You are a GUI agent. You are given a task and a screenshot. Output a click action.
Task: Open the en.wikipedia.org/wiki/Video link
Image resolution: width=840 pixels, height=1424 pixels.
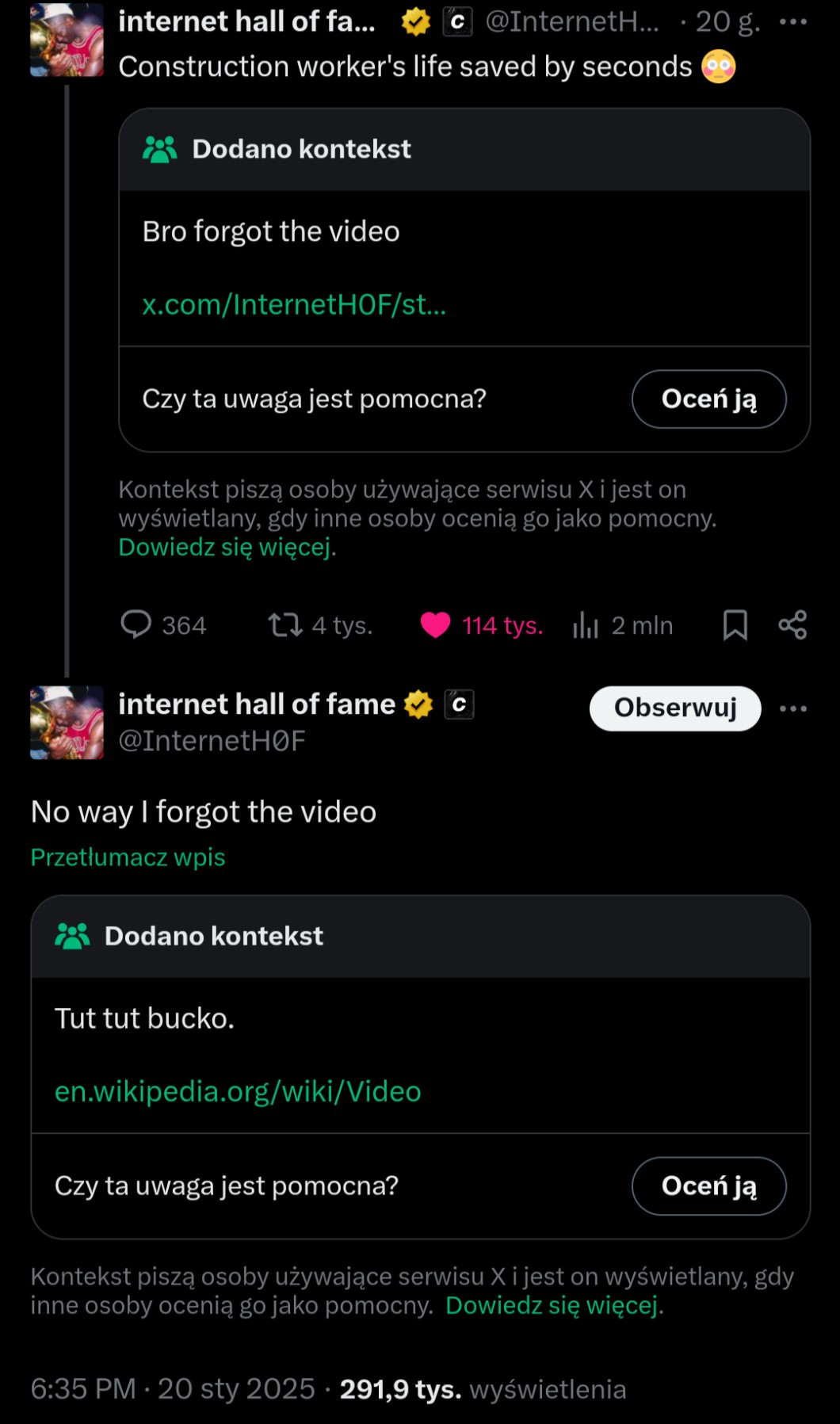238,1091
